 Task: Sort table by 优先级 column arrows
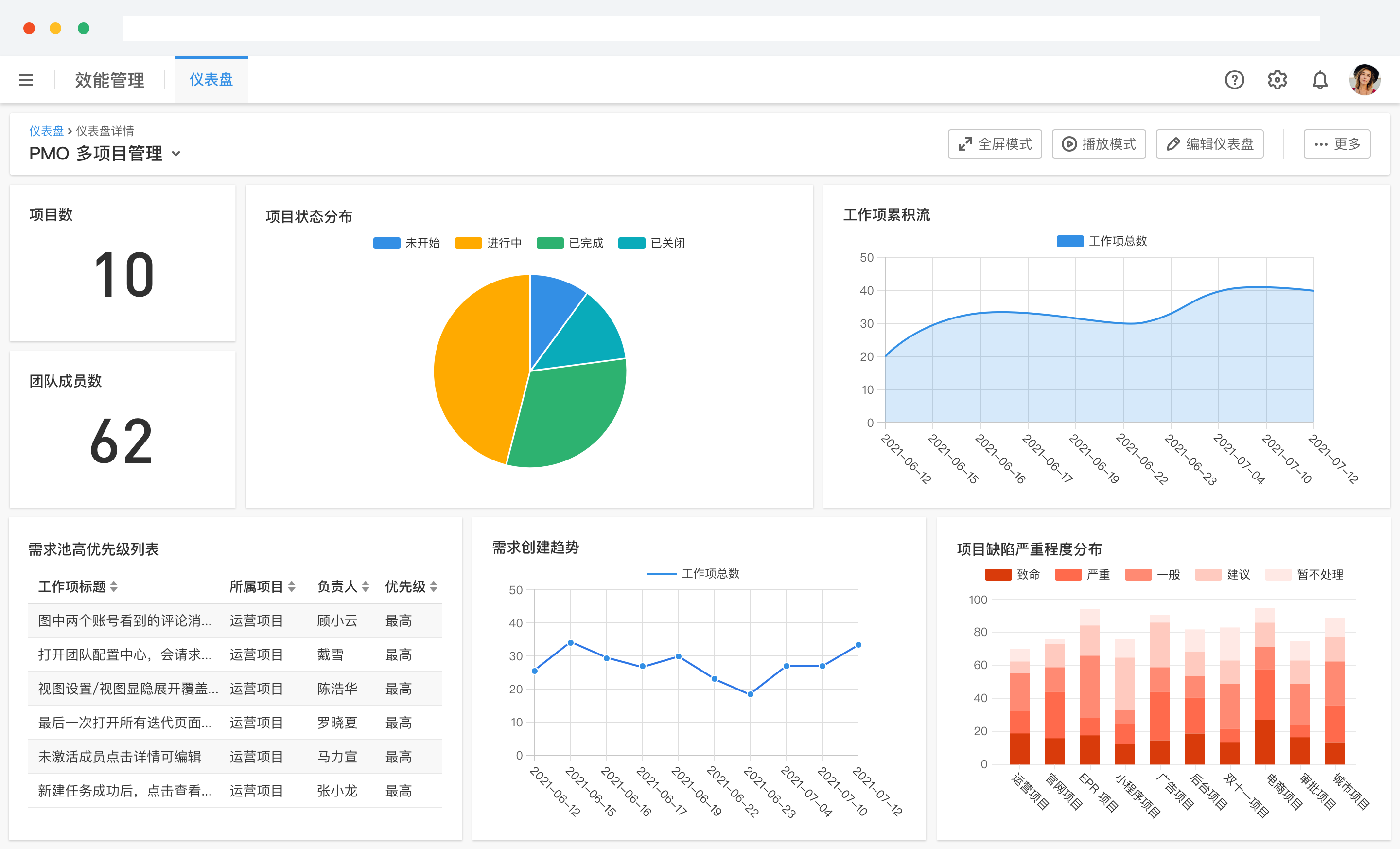click(434, 586)
